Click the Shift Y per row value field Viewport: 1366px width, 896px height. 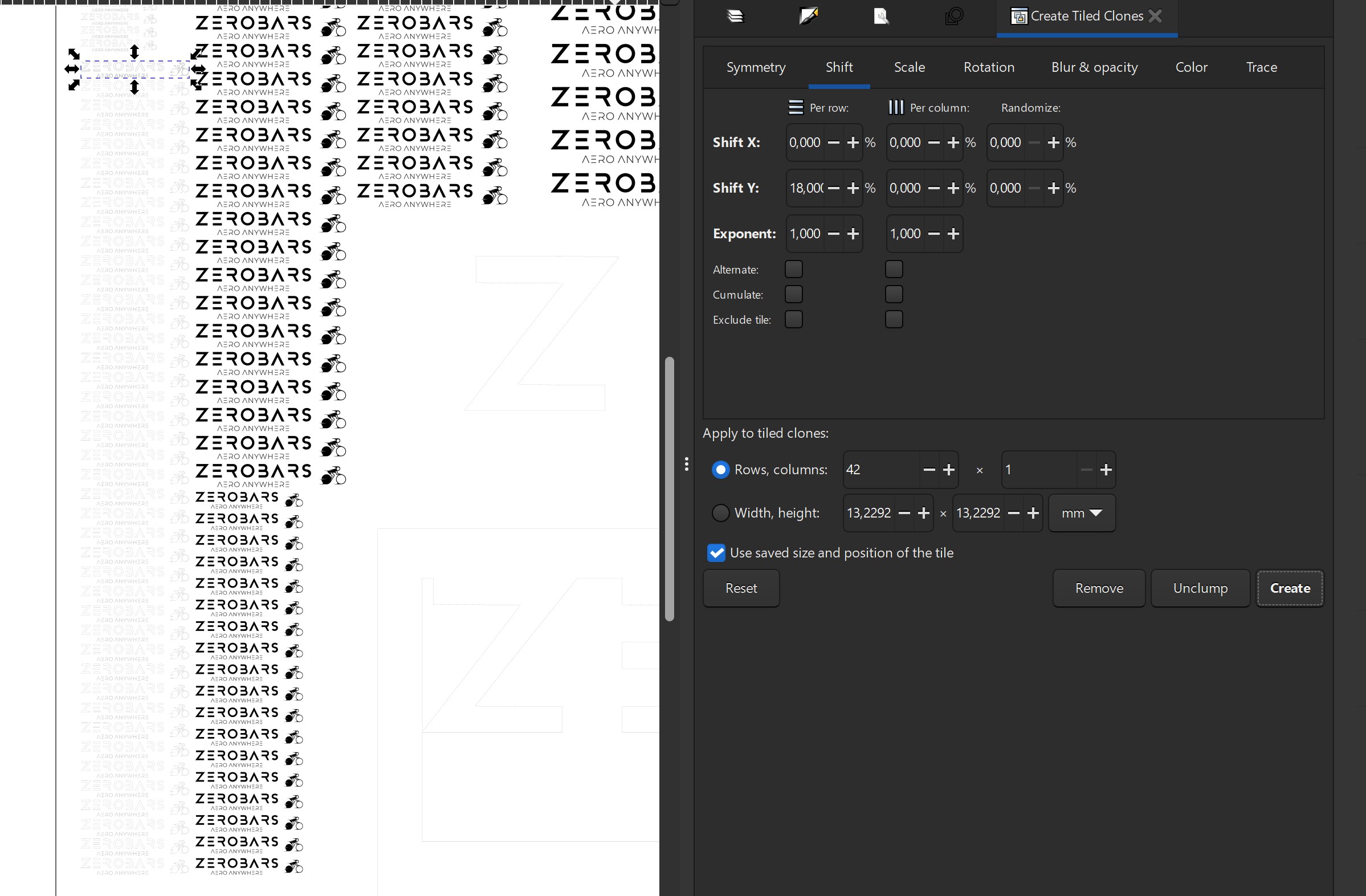point(806,188)
